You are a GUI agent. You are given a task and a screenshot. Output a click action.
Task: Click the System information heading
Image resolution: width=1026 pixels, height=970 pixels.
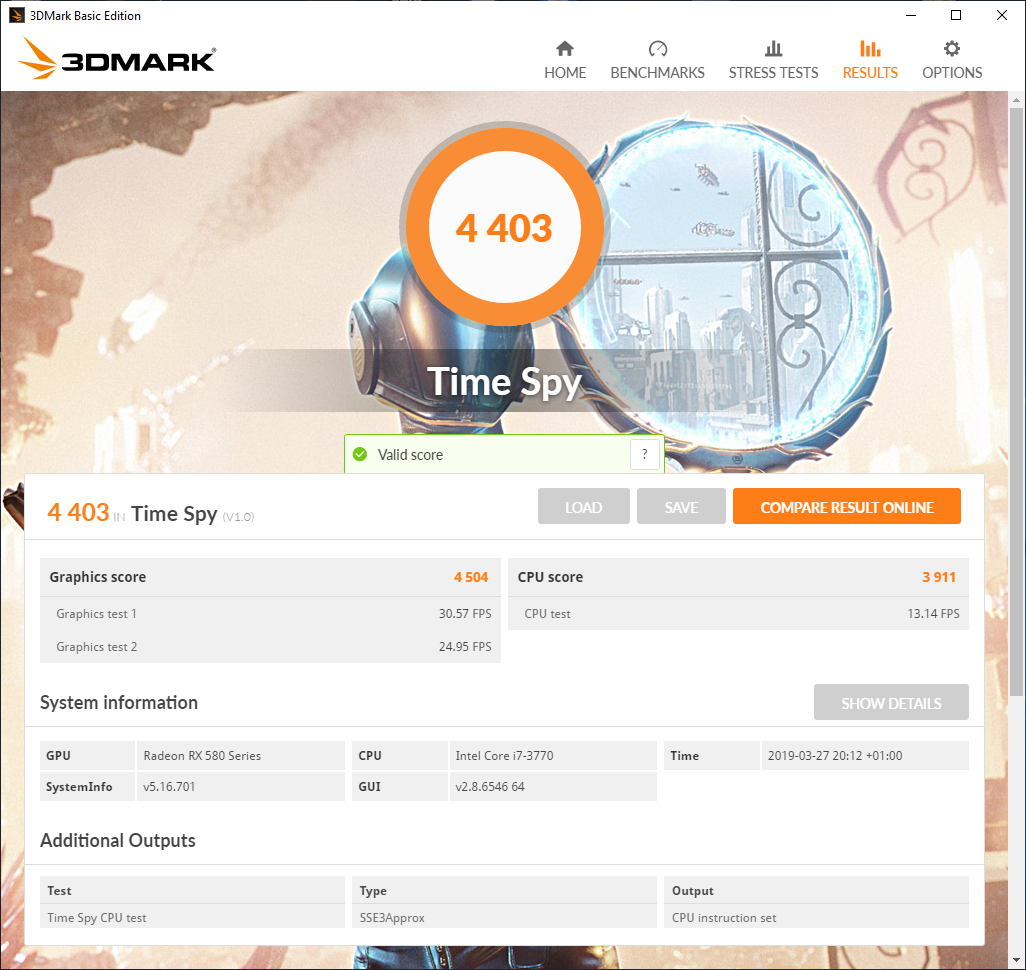118,702
